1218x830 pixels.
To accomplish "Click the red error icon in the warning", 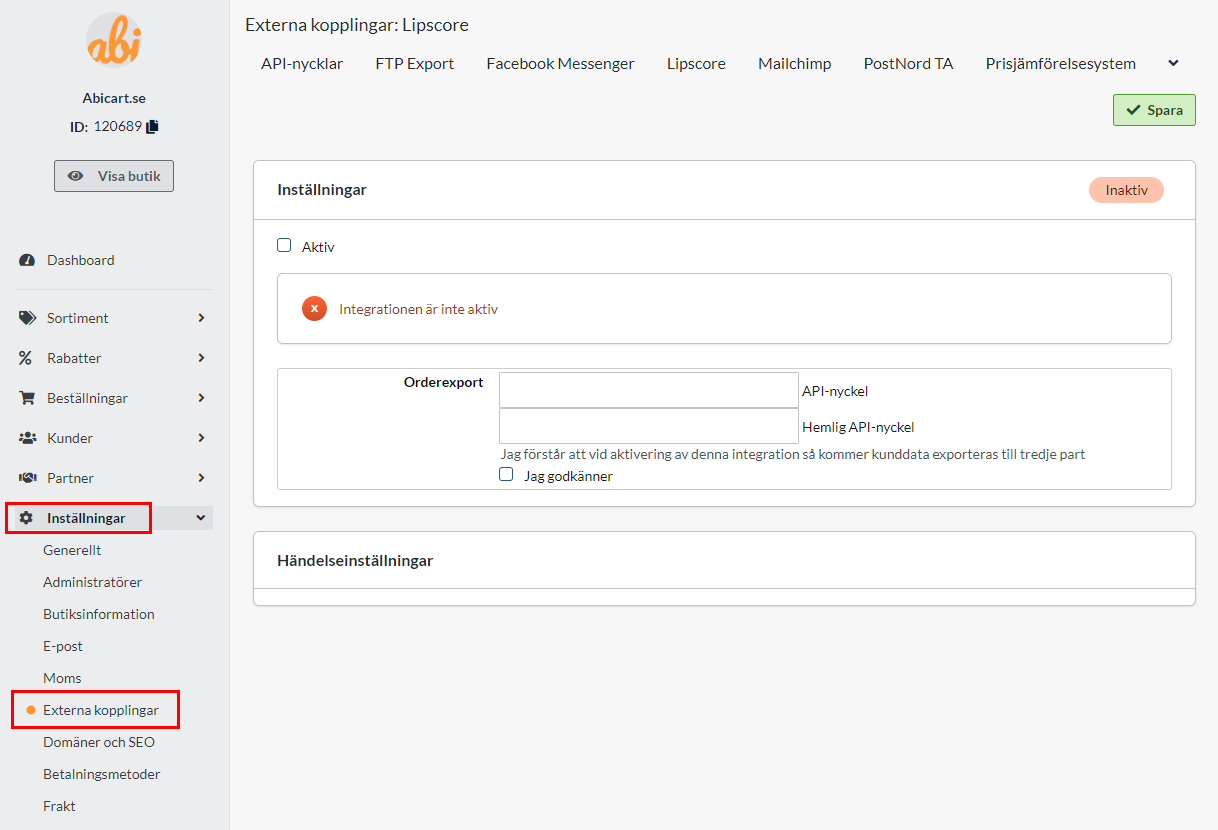I will pos(314,308).
